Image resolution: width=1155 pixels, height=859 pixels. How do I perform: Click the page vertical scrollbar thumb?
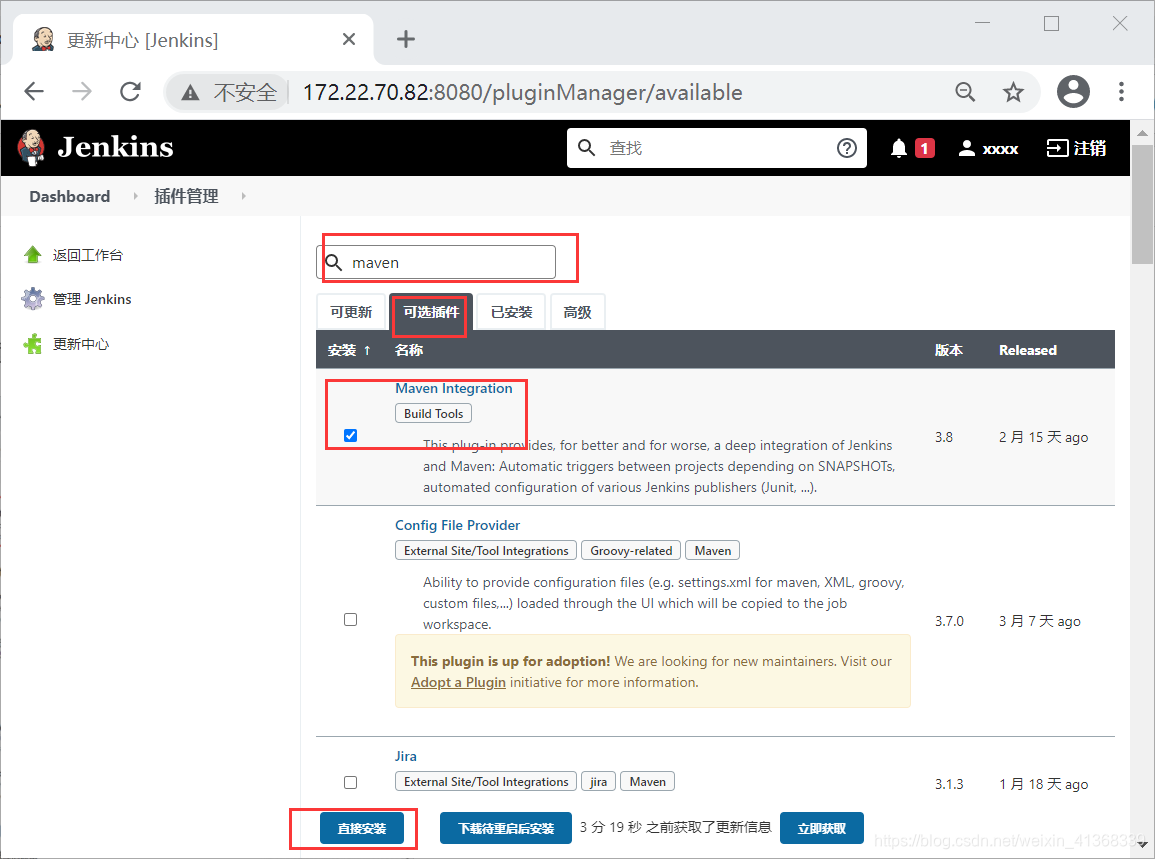pos(1142,203)
